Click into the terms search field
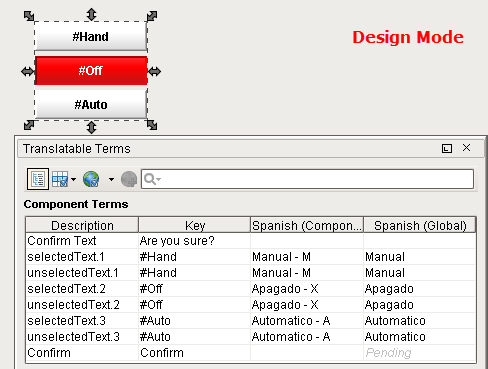Viewport: 488px width, 369px height. [307, 179]
